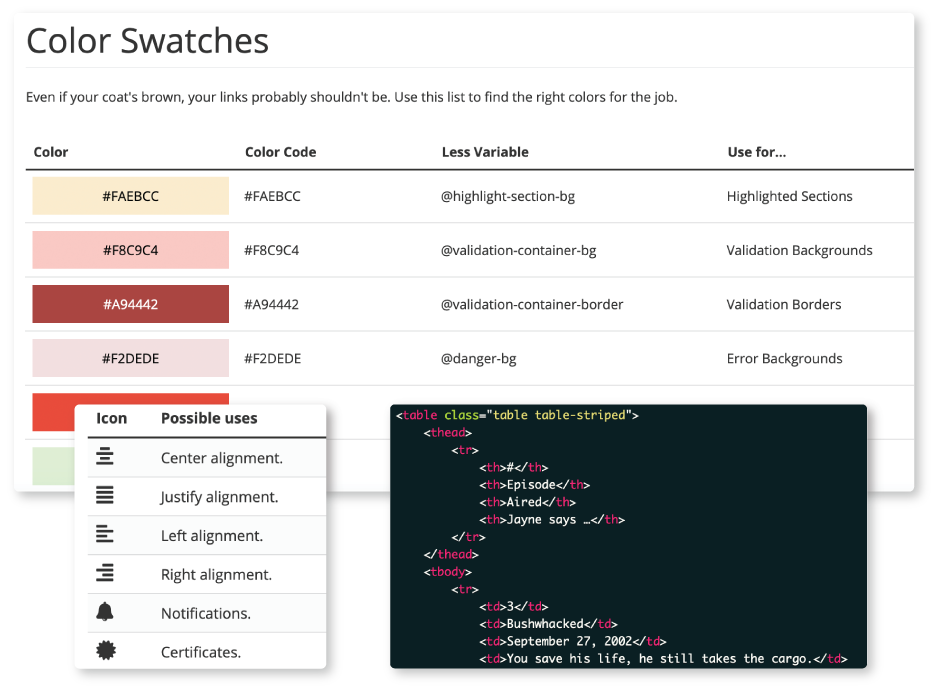Click the 'Justify alignment.' text
Screen dimensions: 950x699
tap(219, 497)
